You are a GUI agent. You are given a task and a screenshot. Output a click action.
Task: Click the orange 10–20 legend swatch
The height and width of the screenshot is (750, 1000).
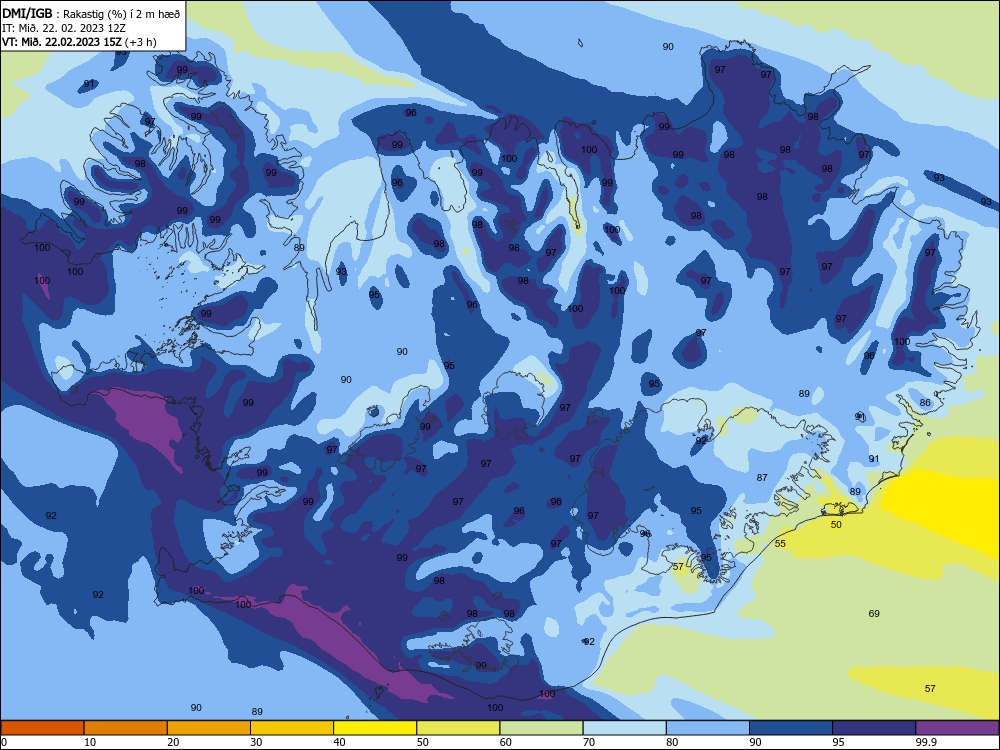126,728
